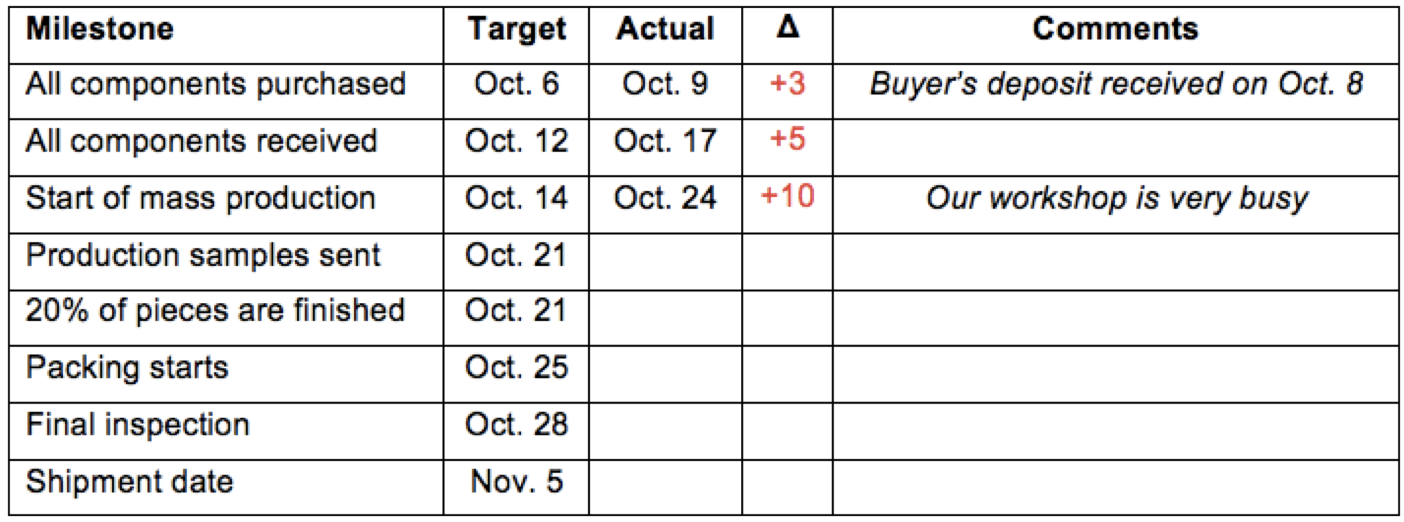Image resolution: width=1404 pixels, height=522 pixels.
Task: Click the 'Buyer's deposit received' comment
Action: (x=1115, y=84)
